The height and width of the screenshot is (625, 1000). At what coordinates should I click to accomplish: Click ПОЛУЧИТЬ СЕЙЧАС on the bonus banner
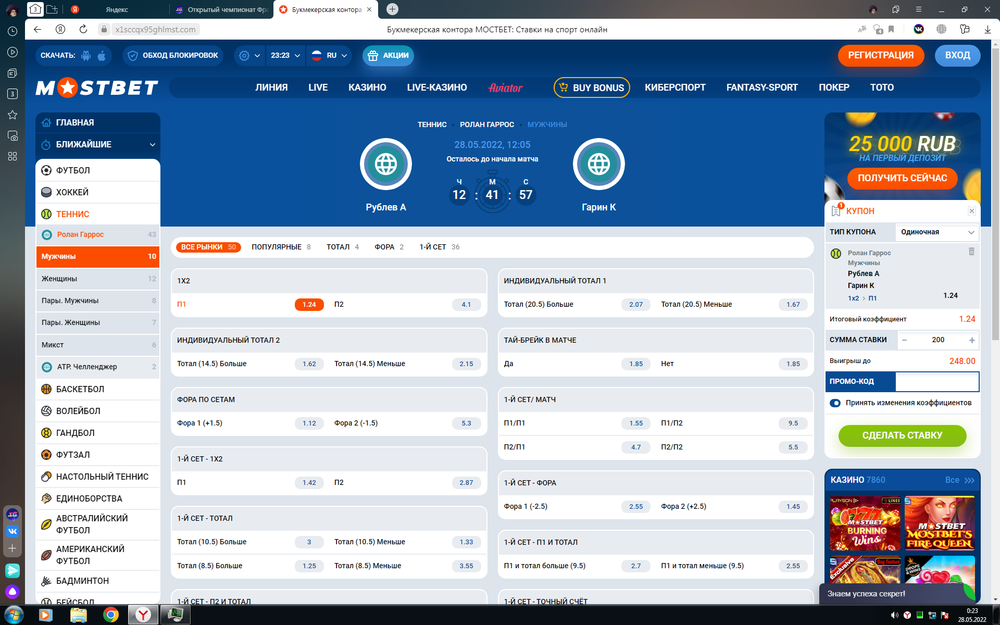[902, 178]
